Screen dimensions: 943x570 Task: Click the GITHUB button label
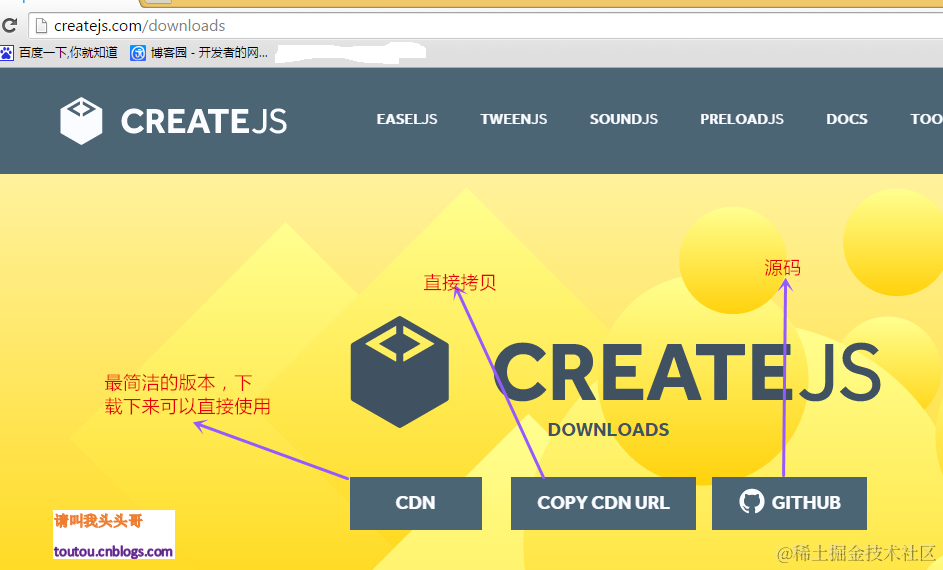(x=806, y=503)
